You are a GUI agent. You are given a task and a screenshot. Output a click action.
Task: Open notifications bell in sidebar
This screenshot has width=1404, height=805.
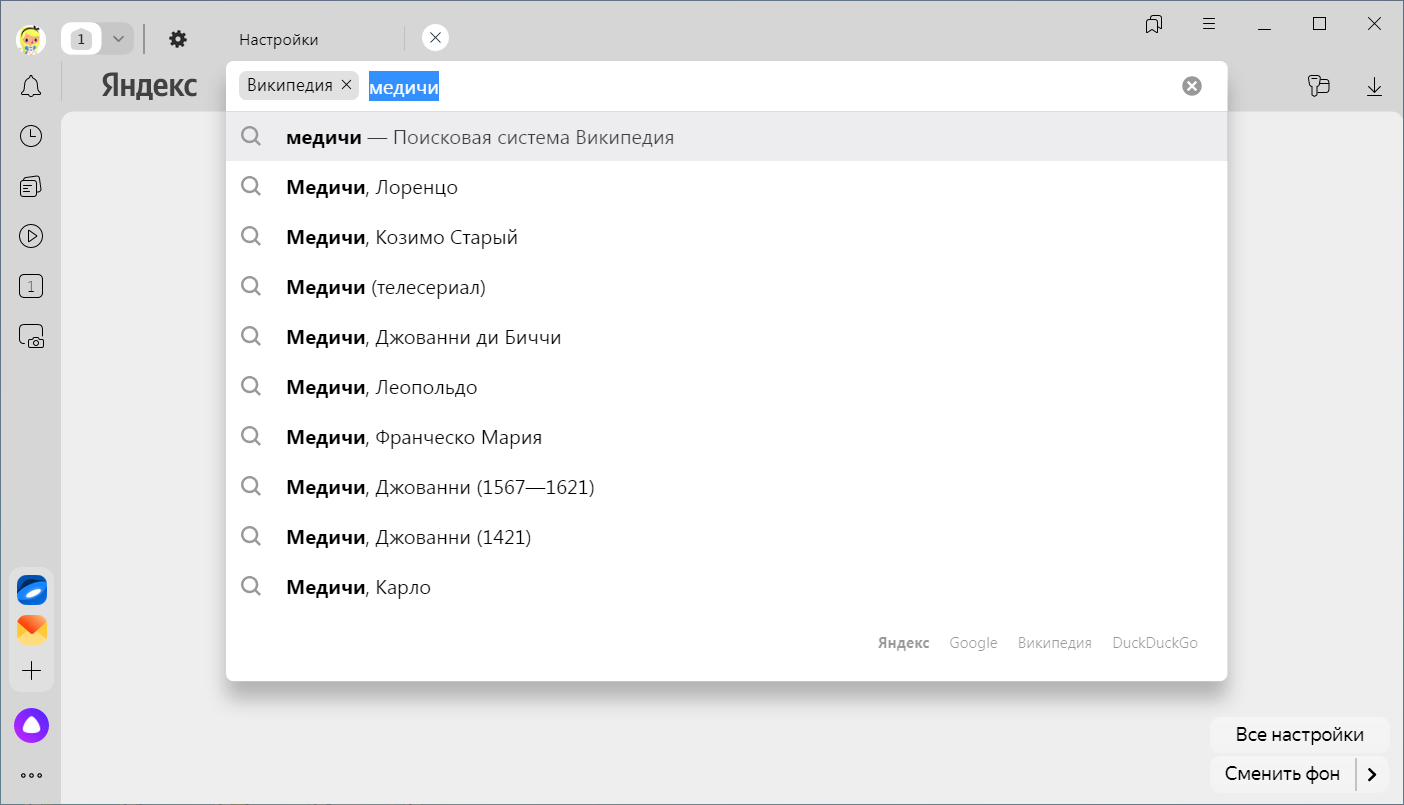point(31,86)
